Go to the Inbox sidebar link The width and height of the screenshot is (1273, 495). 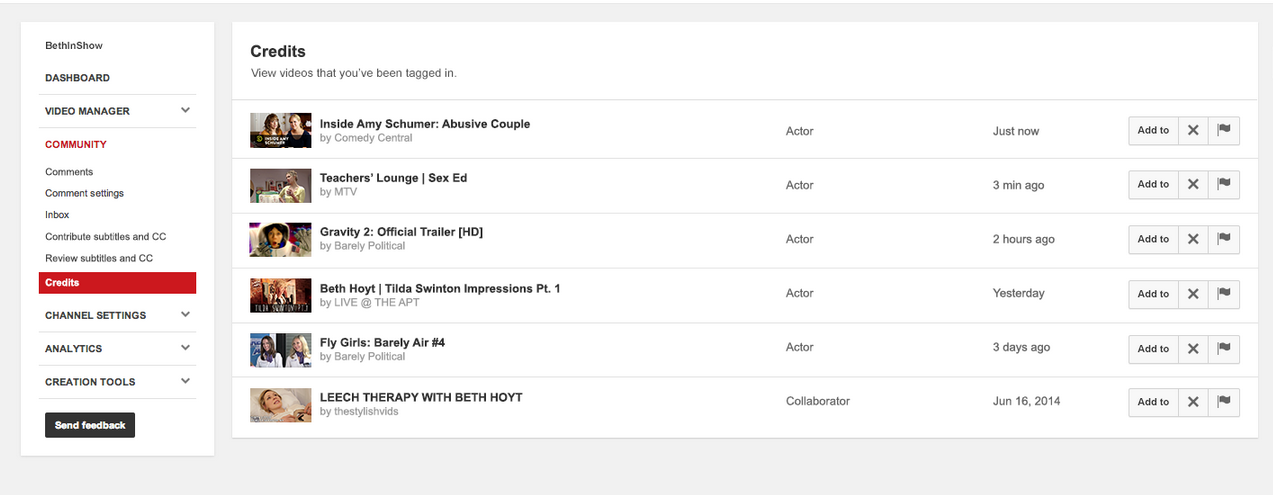pyautogui.click(x=57, y=215)
